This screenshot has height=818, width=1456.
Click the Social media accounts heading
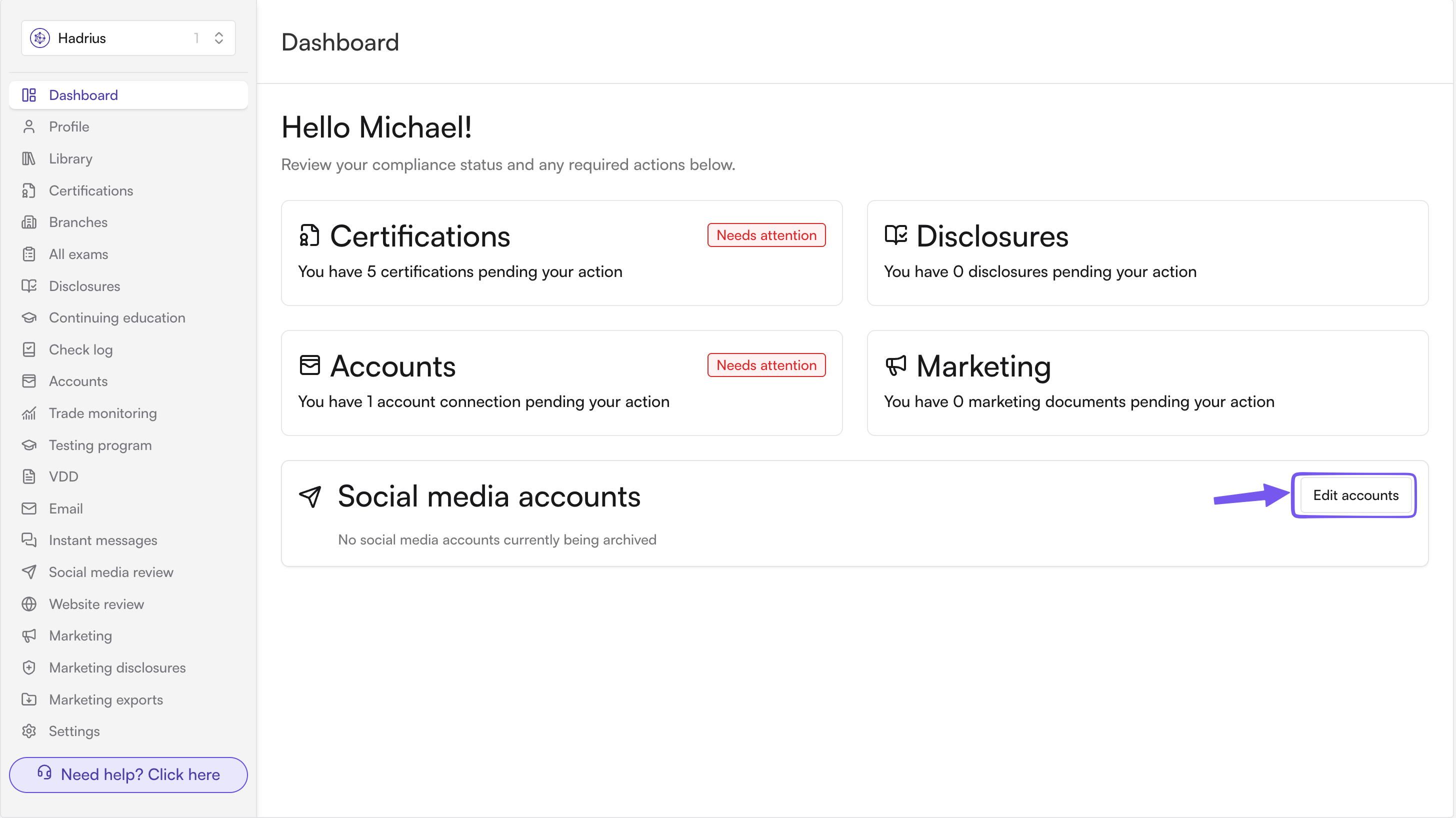489,496
